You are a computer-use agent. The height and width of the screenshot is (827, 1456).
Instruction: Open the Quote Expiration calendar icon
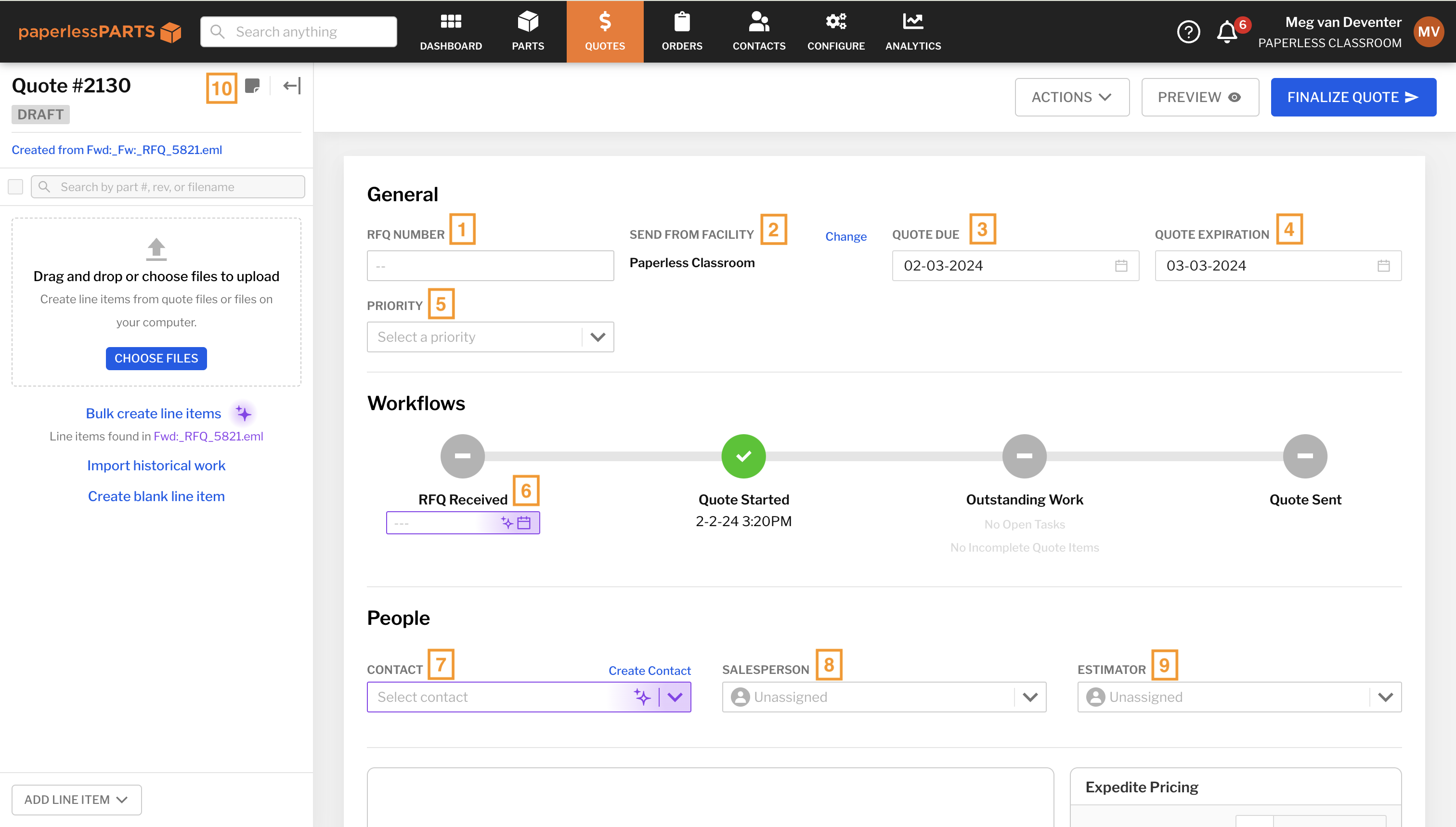coord(1383,266)
